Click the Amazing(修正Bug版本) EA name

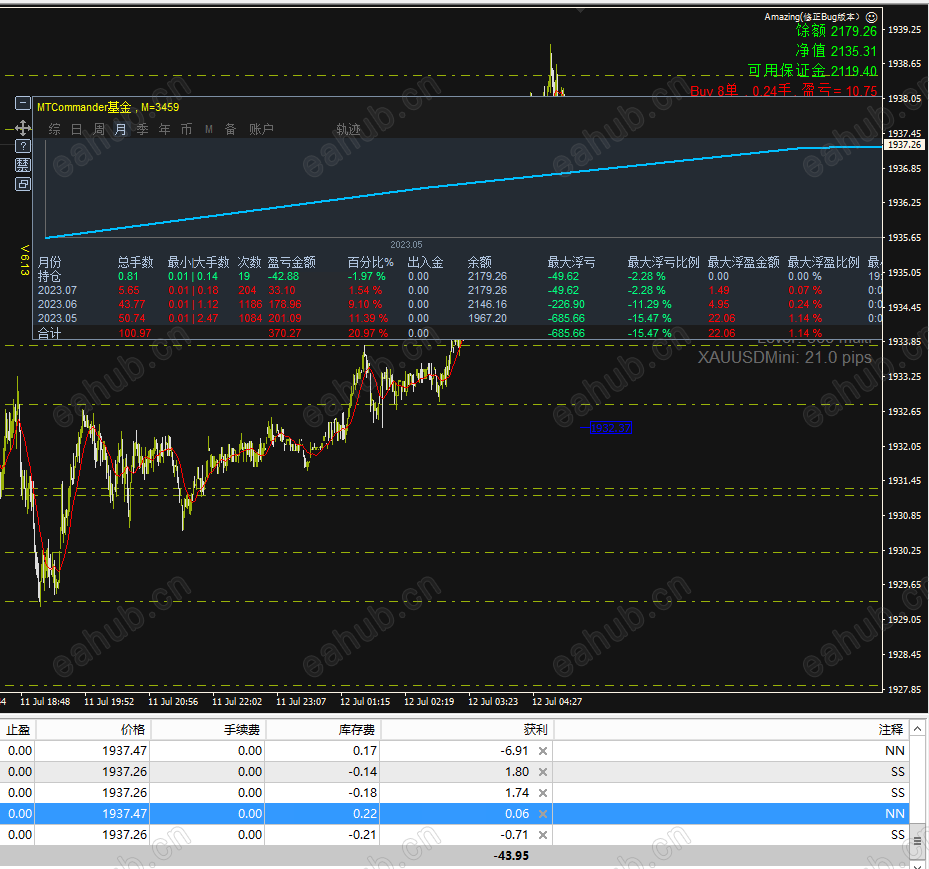(812, 17)
